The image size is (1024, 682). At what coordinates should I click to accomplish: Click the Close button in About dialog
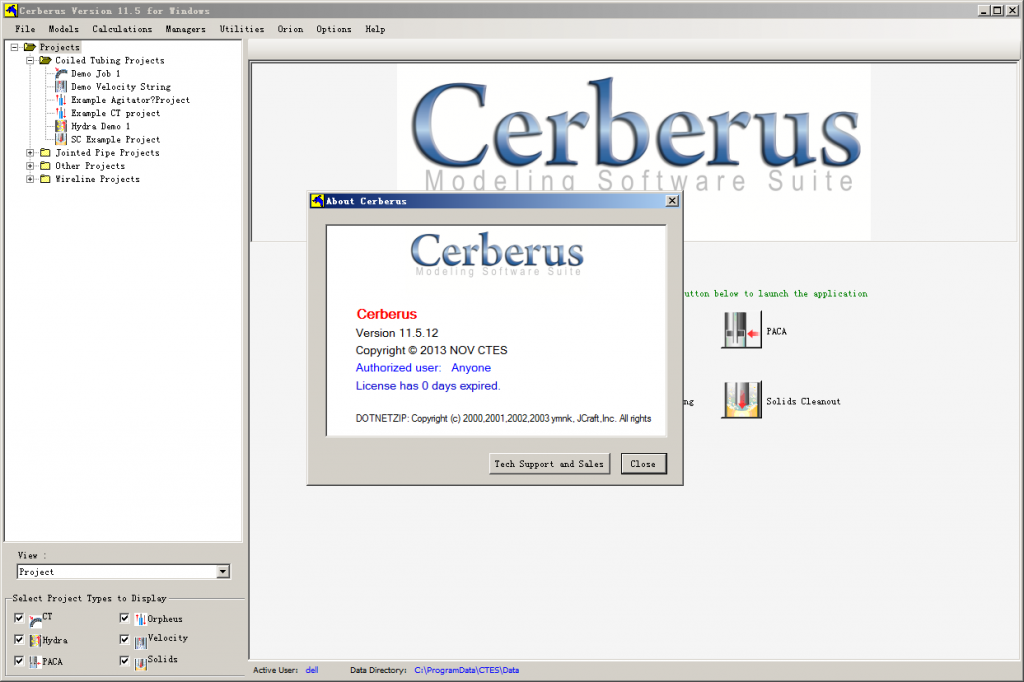(x=643, y=464)
